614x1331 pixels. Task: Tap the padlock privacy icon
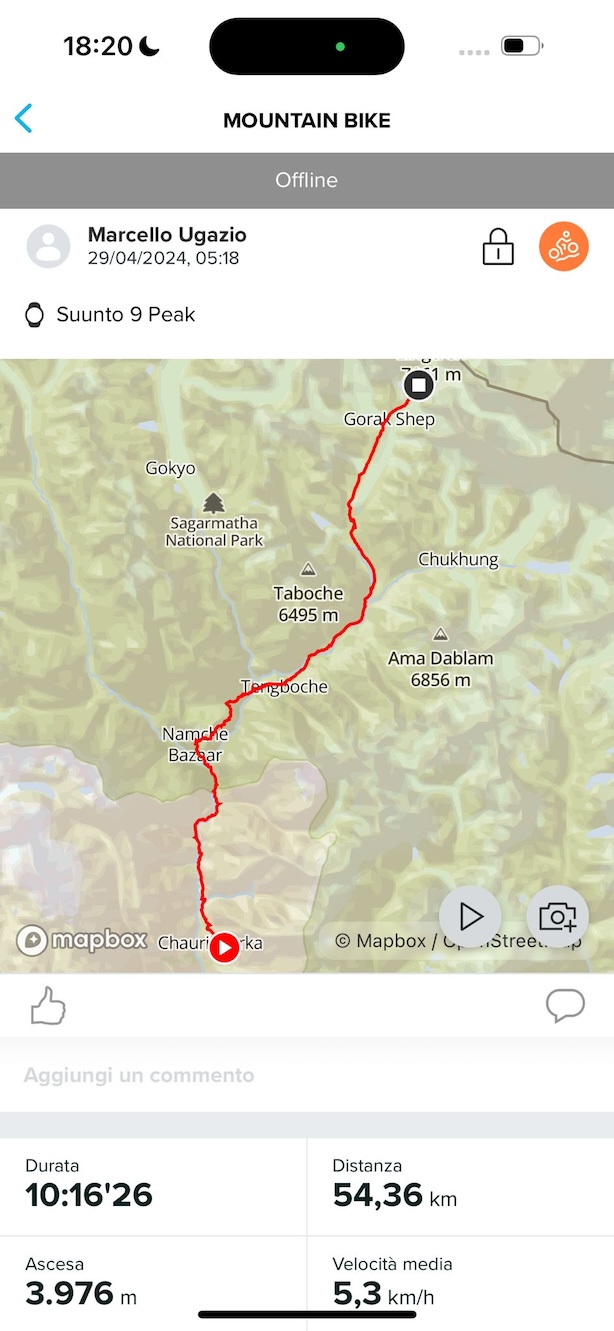[498, 246]
